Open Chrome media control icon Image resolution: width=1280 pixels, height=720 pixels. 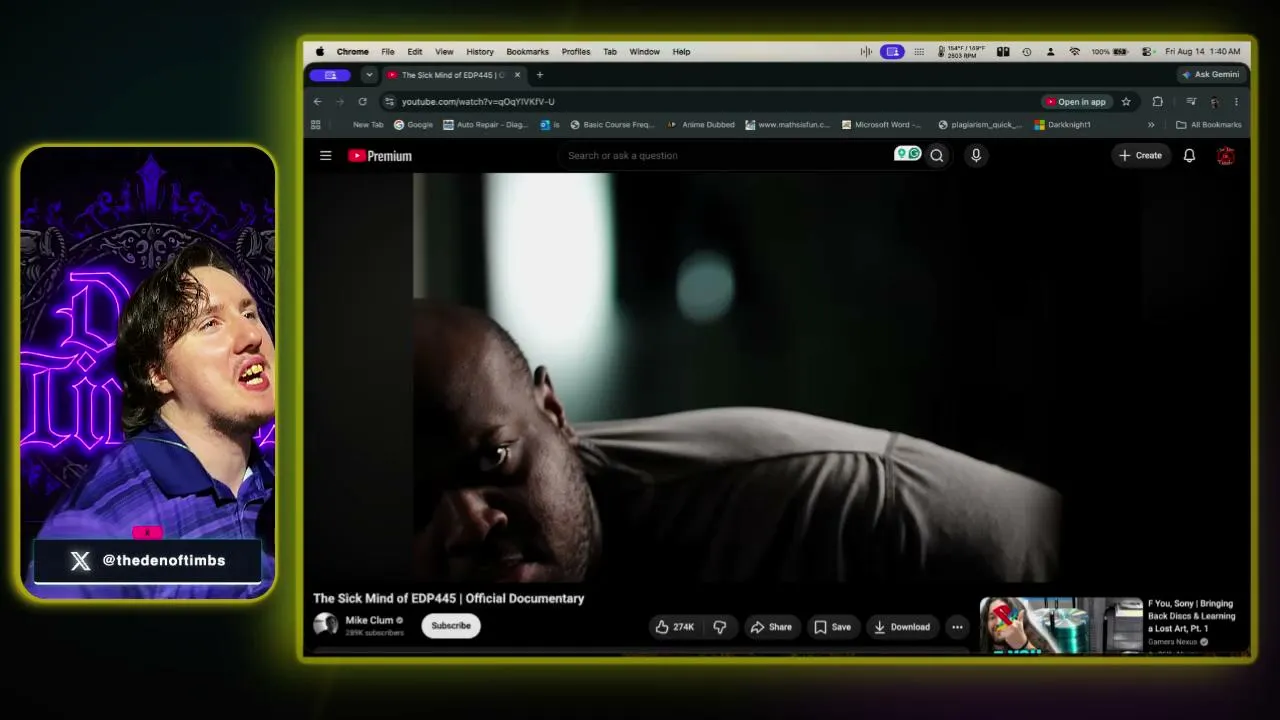[x=1191, y=101]
